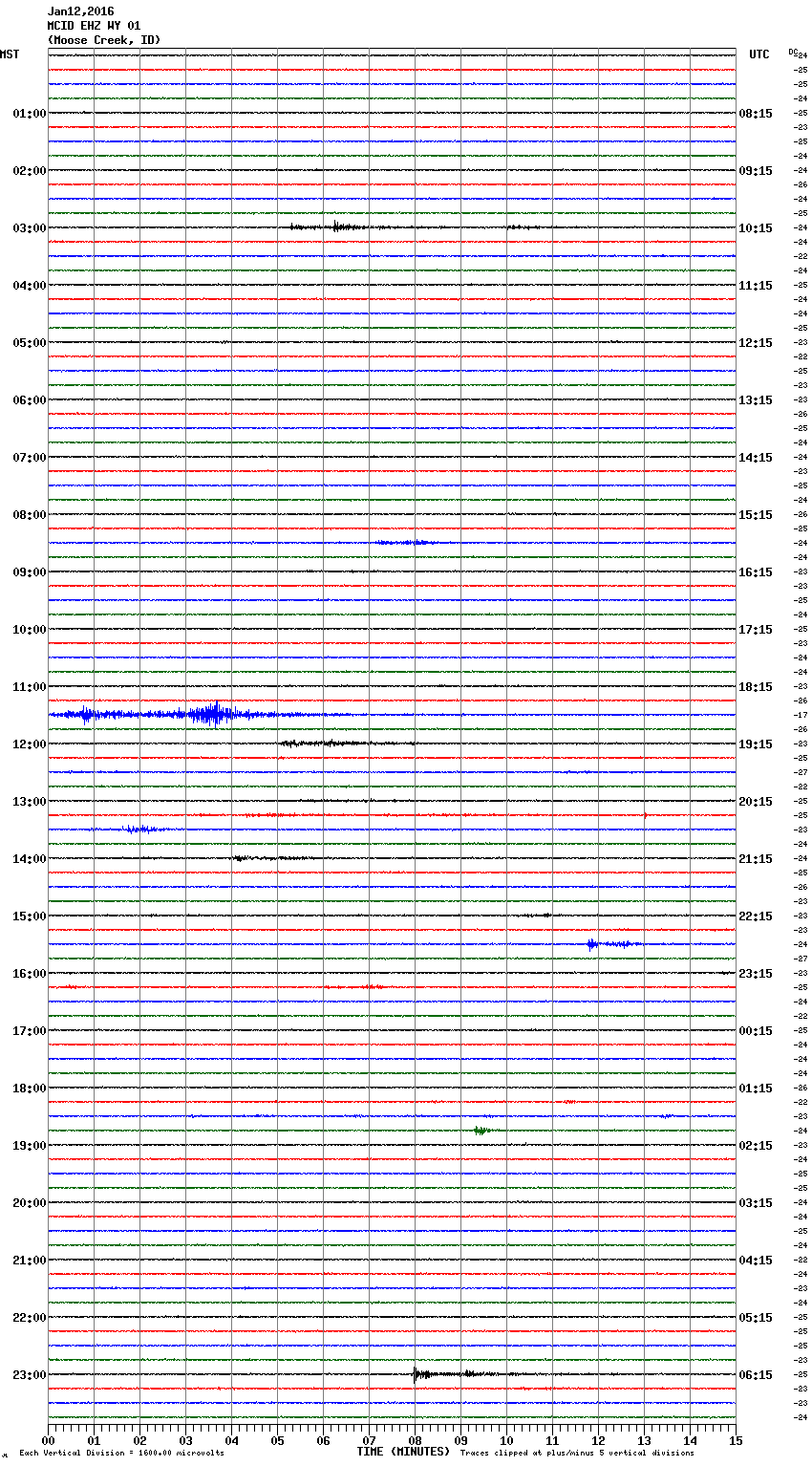Viewport: 812px width, 1466px height.
Task: Click the 18:15 UTC label
Action: coord(756,687)
